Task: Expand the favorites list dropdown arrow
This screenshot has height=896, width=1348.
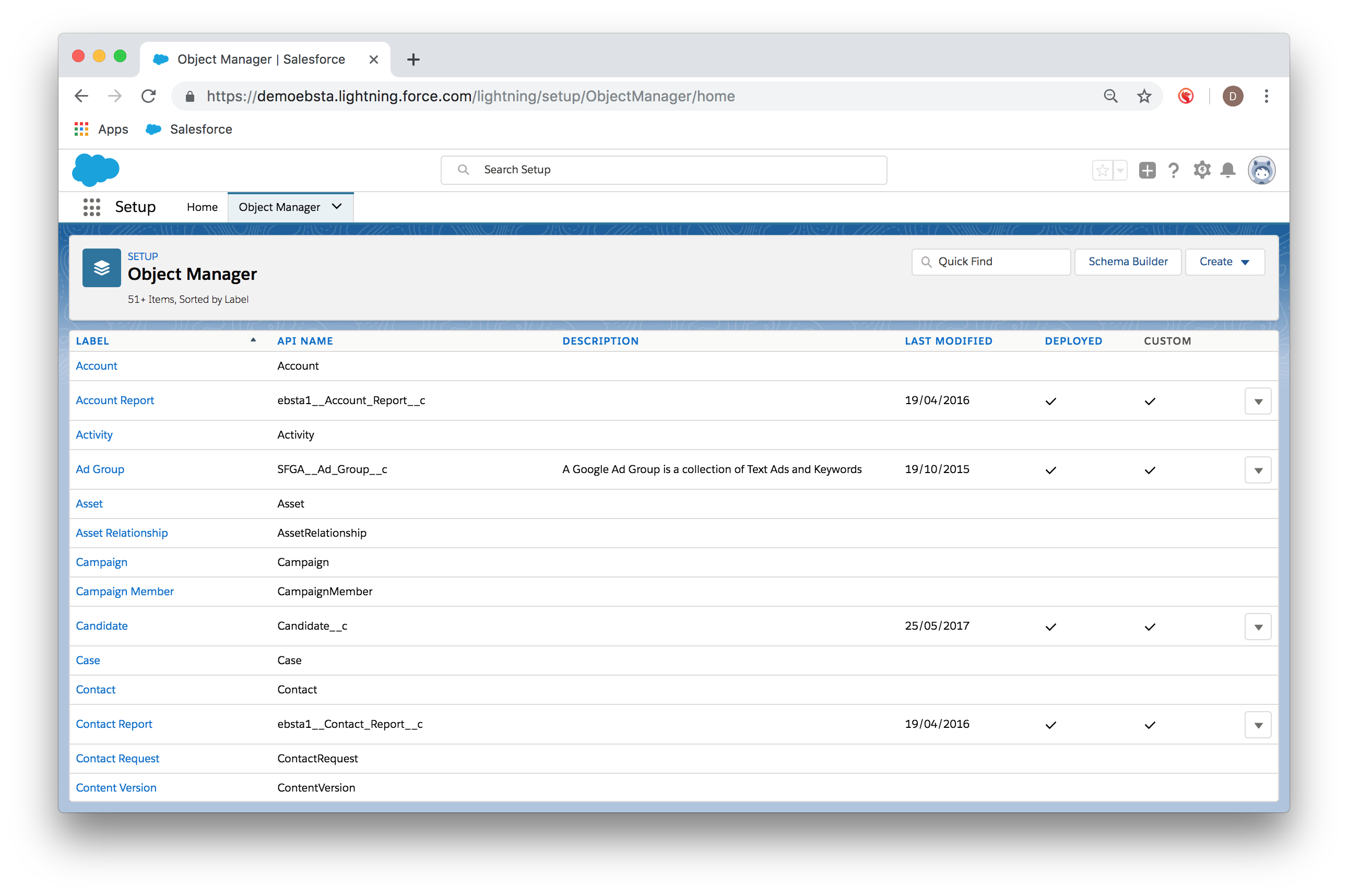Action: pos(1120,170)
